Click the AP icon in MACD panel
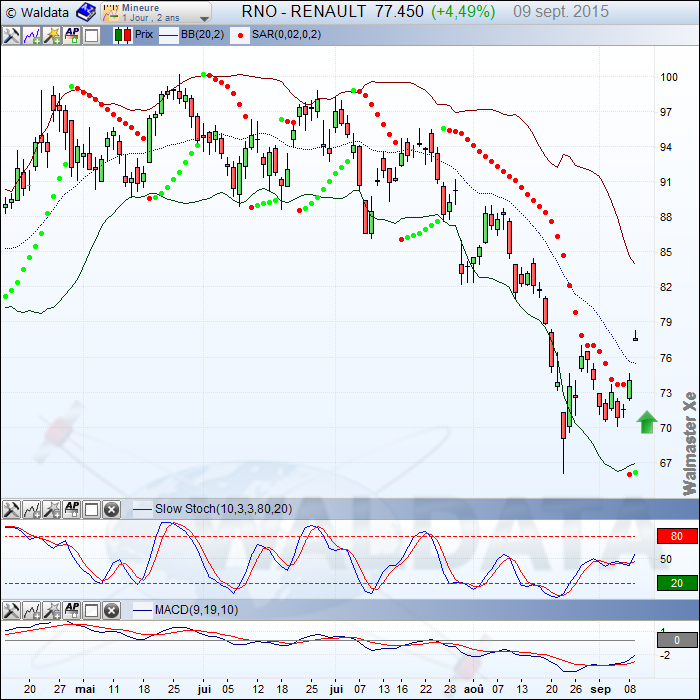The image size is (700, 700). (72, 610)
